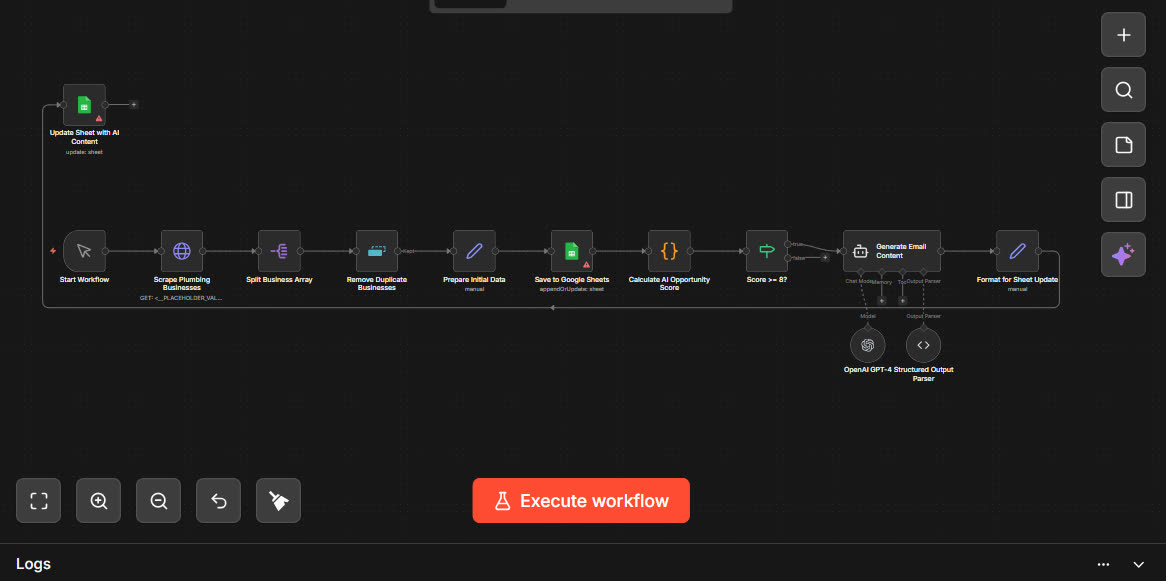Open the Logs panel header
1166x581 pixels.
click(x=583, y=563)
